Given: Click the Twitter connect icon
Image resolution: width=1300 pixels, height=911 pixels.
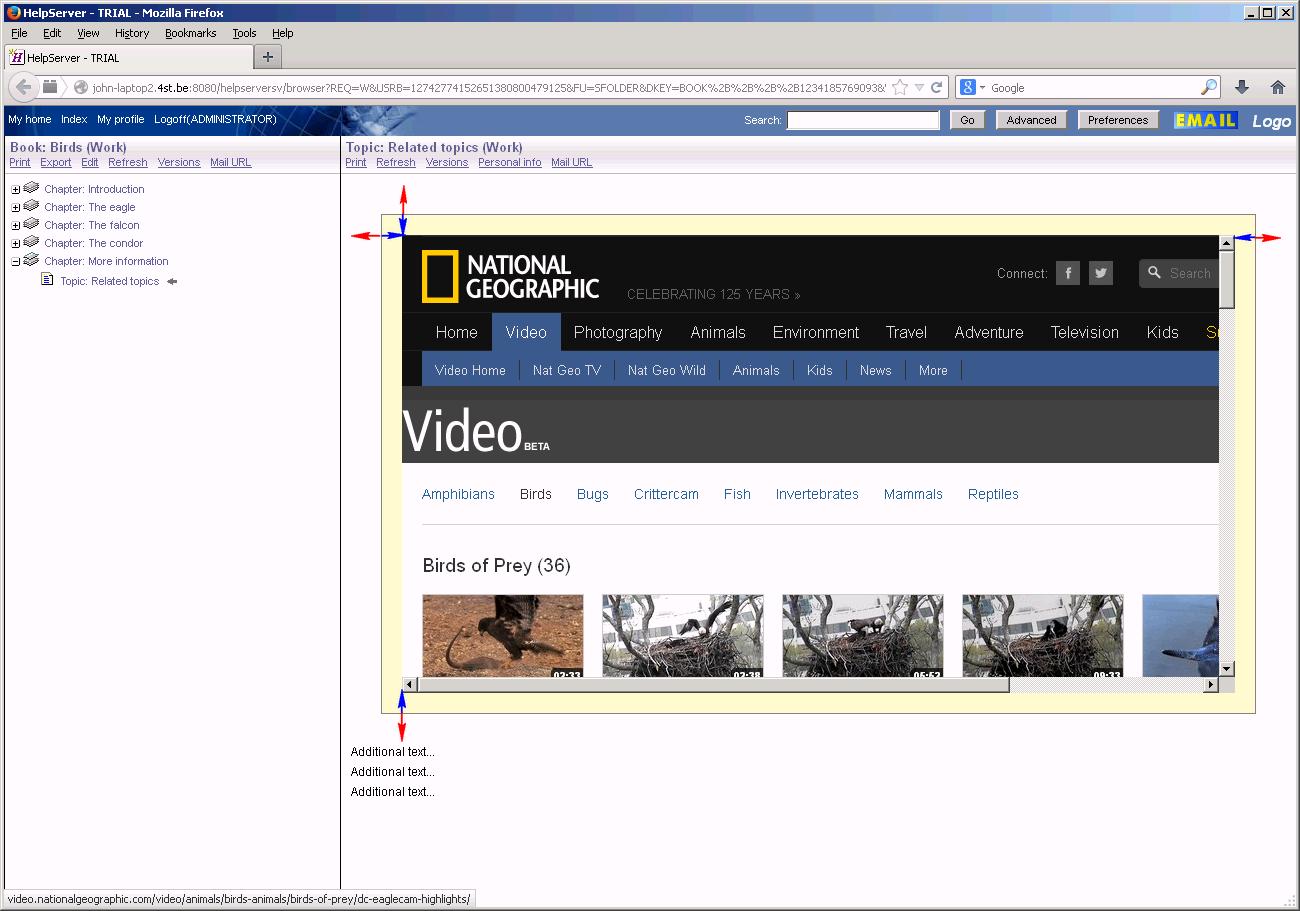Looking at the screenshot, I should click(1101, 273).
